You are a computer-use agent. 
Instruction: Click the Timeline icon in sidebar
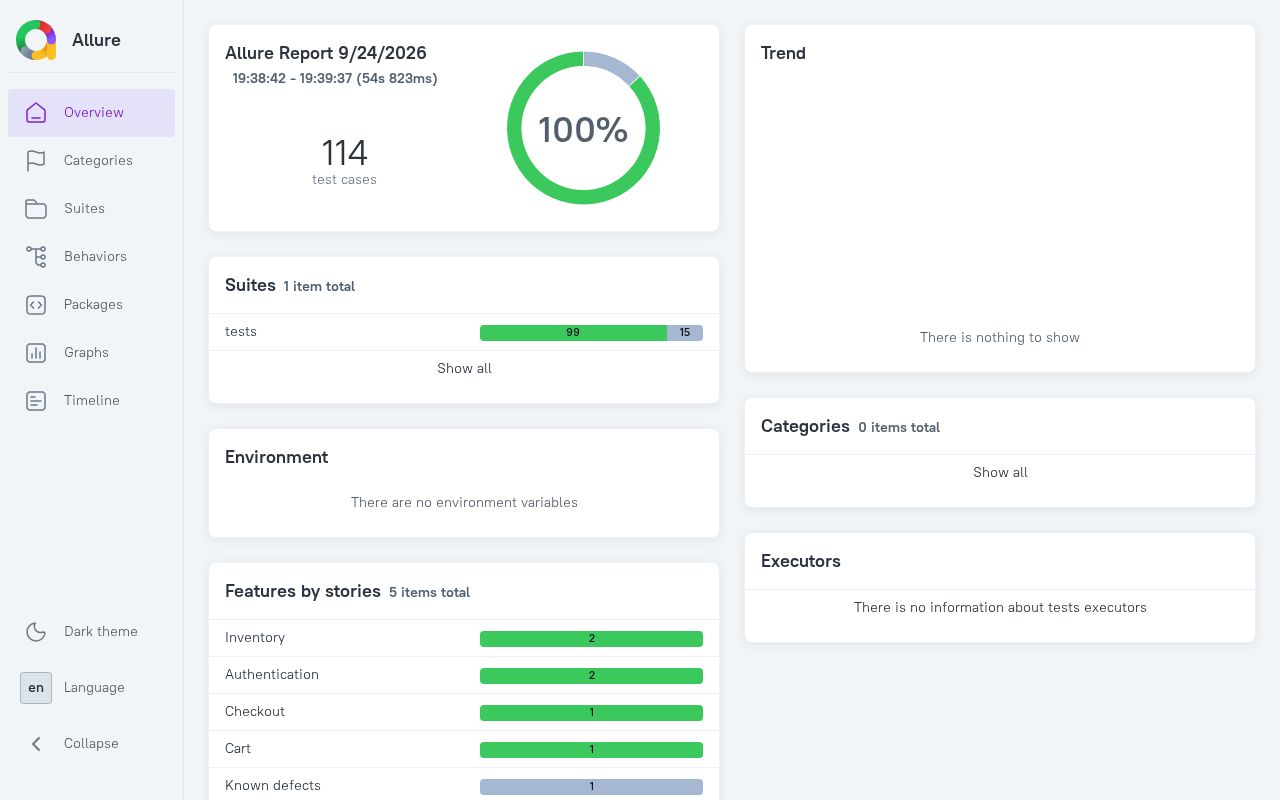pyautogui.click(x=36, y=401)
